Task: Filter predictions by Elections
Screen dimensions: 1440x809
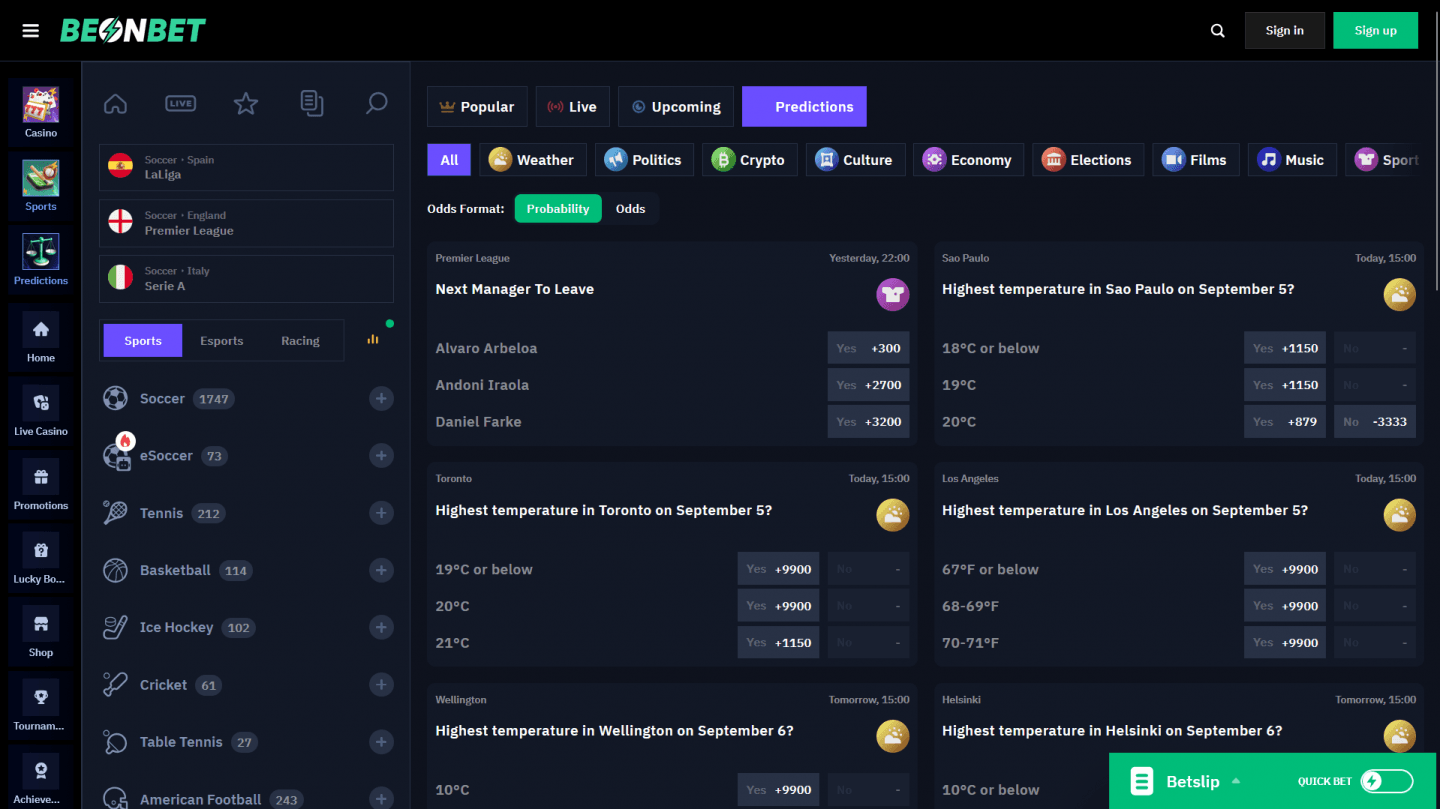Action: [1087, 160]
